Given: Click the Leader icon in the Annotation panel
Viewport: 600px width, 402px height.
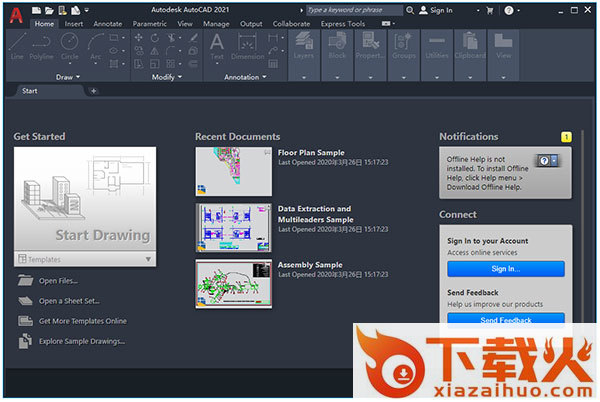Looking at the screenshot, I should pos(273,50).
